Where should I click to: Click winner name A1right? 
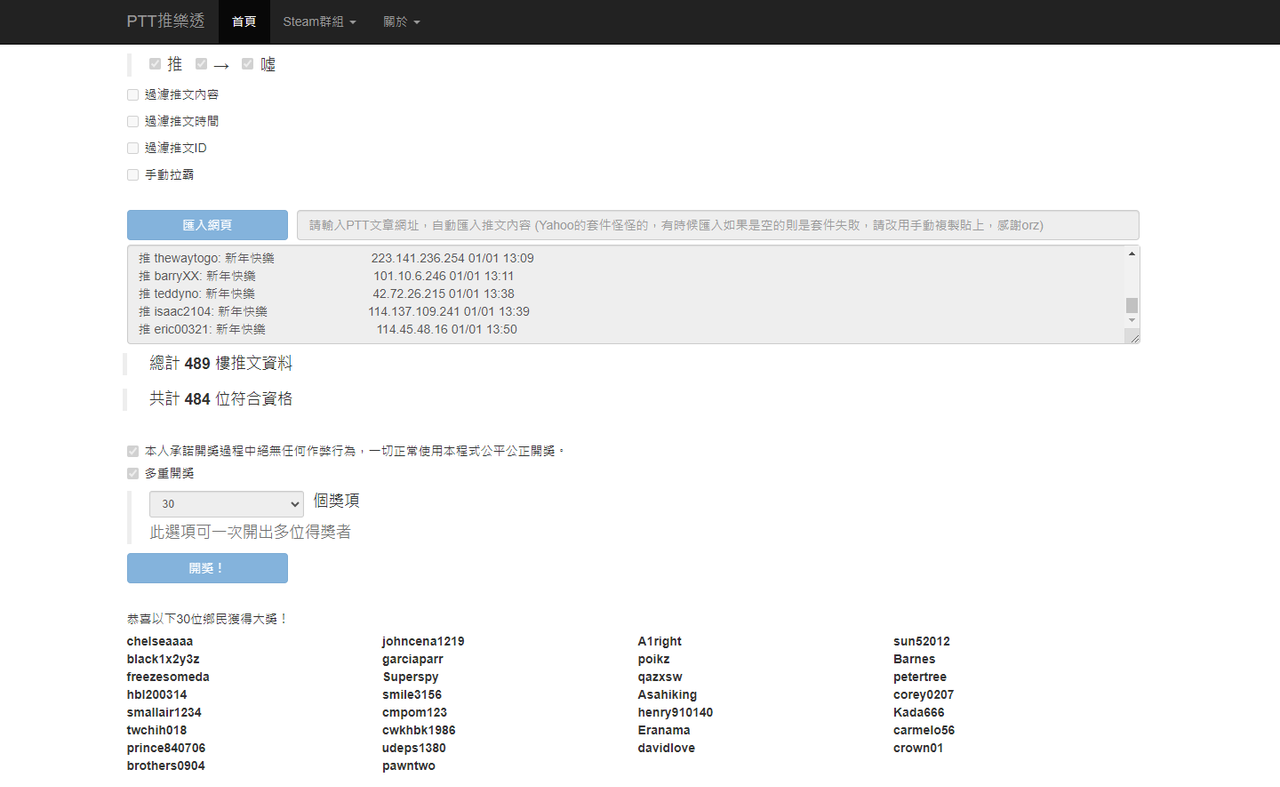660,641
